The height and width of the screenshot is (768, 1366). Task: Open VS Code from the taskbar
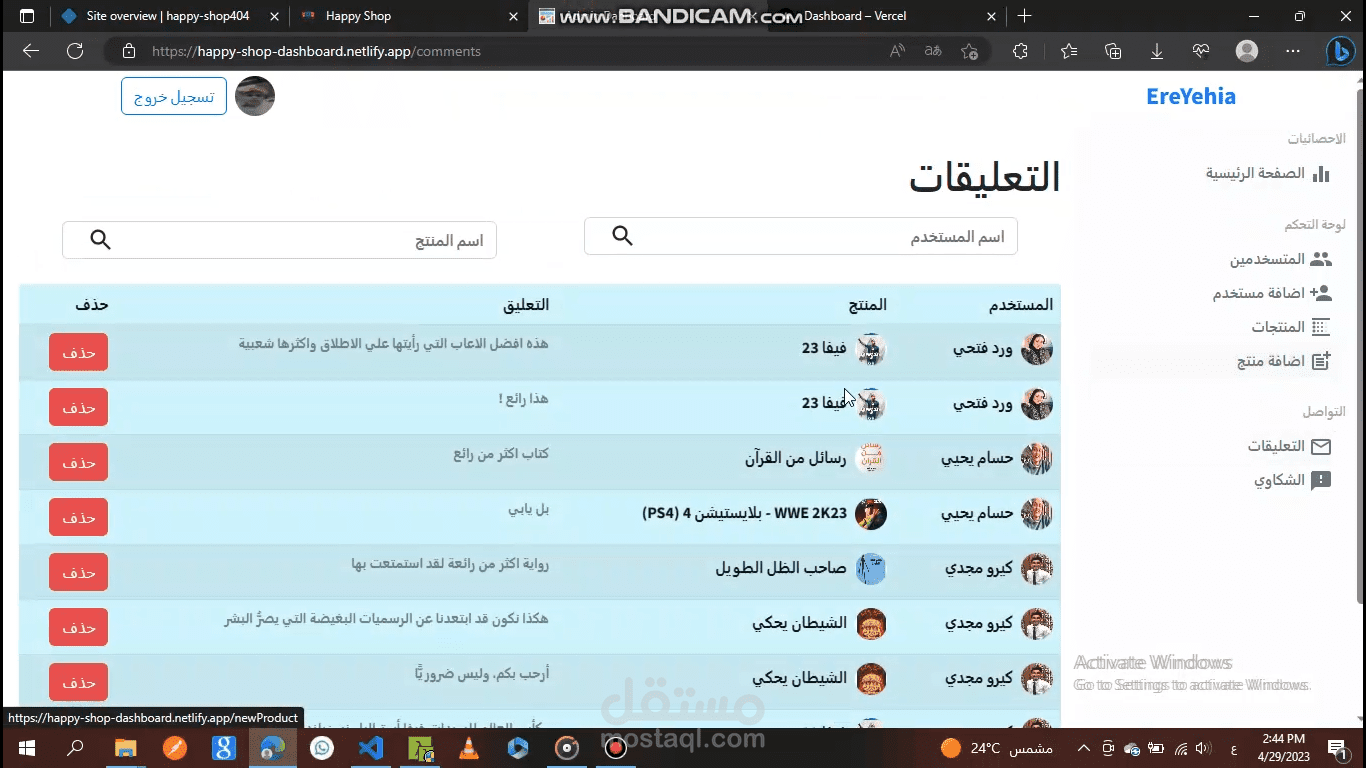pos(371,748)
